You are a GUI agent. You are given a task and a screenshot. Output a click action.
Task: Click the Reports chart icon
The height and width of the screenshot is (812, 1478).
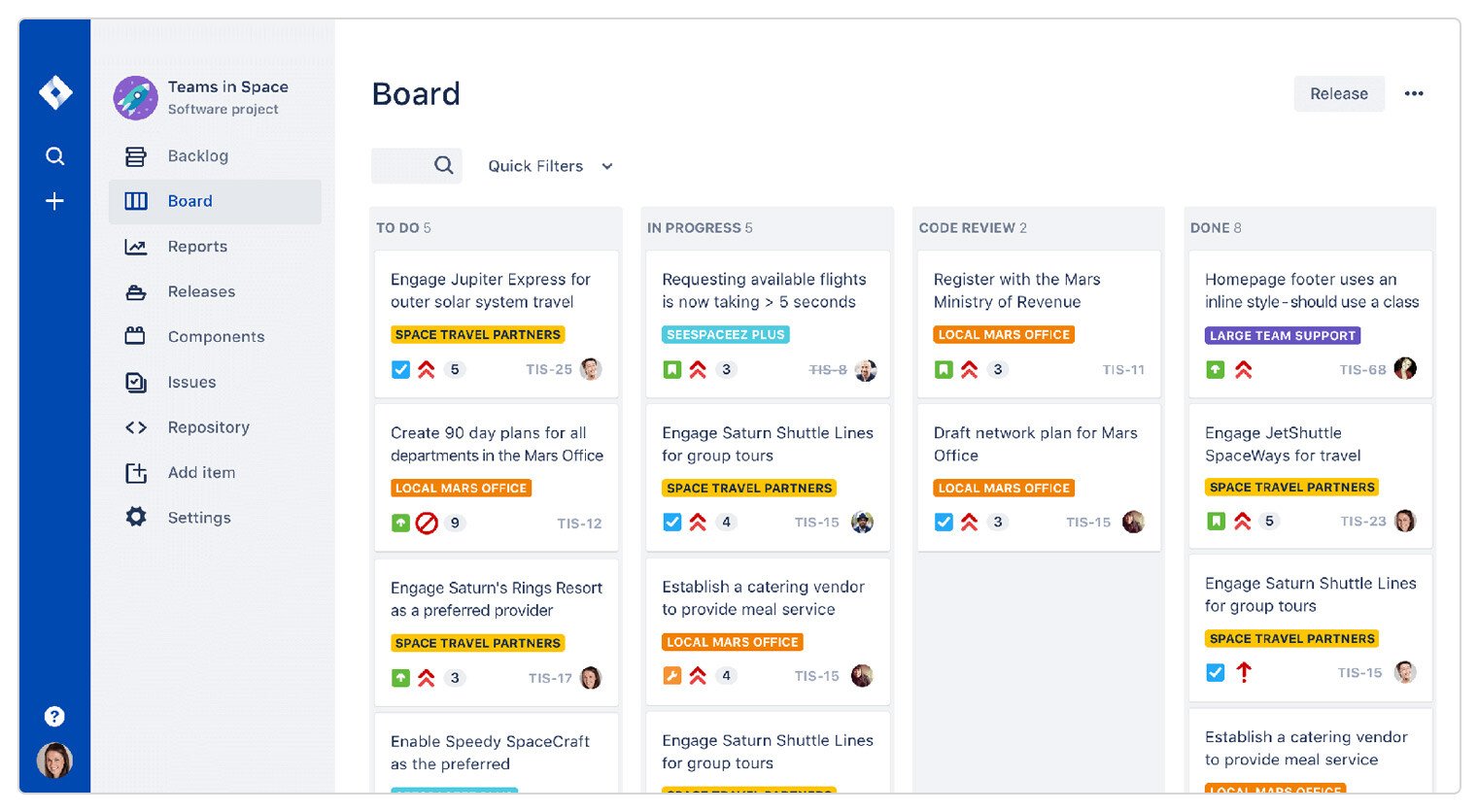[x=136, y=247]
